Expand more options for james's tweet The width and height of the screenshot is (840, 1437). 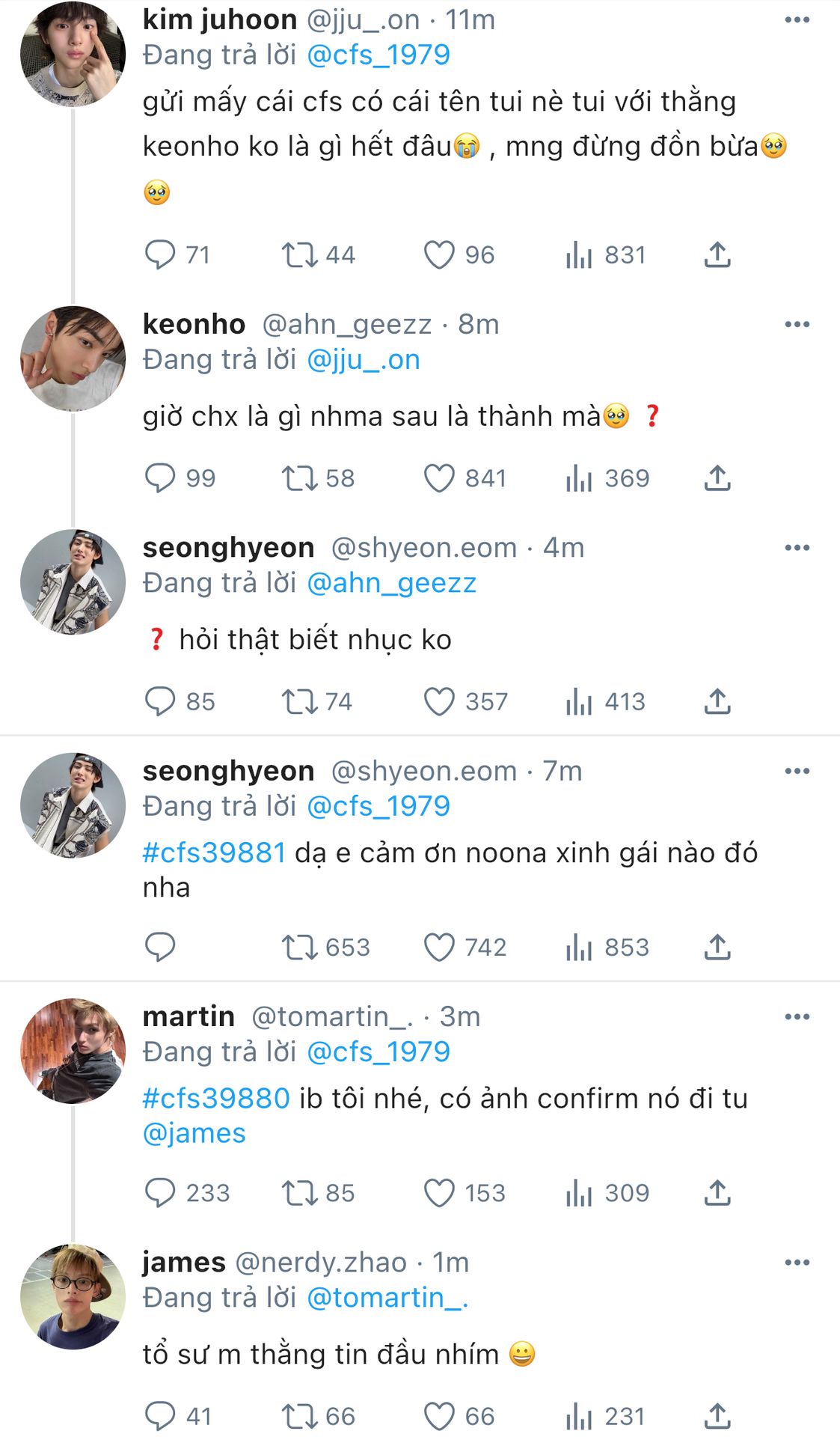coord(797,1262)
